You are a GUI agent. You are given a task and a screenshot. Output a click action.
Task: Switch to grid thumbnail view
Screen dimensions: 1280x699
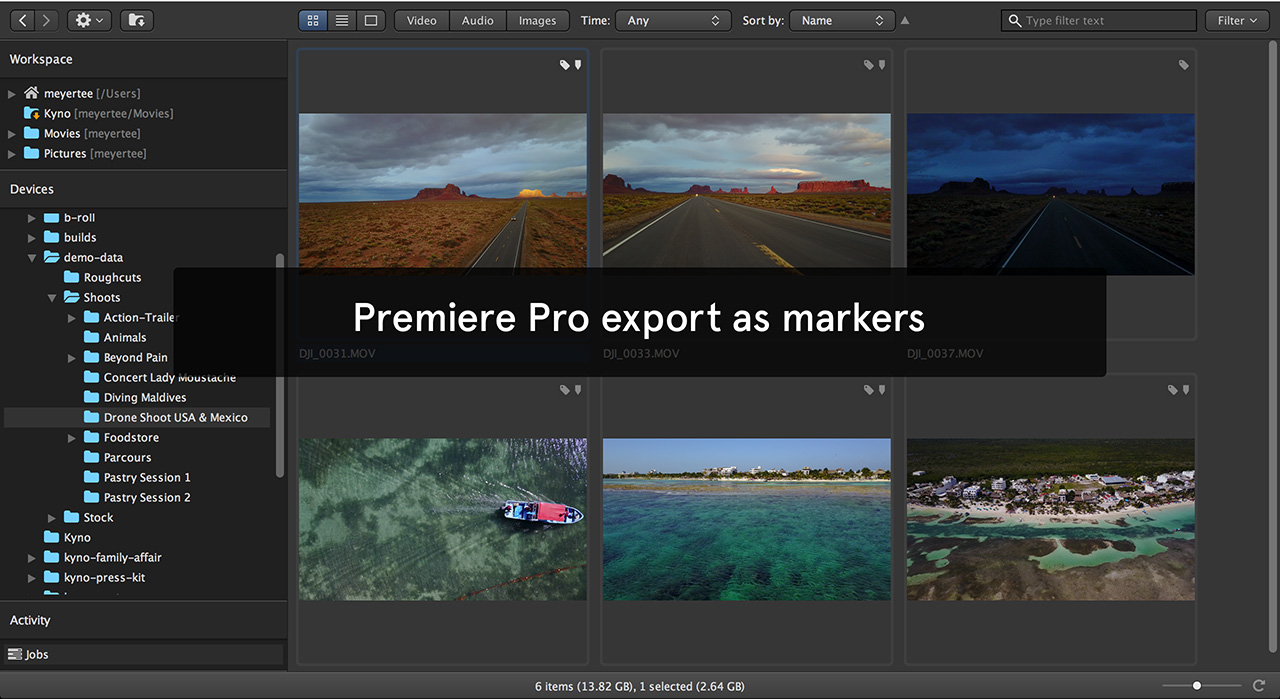click(x=313, y=20)
